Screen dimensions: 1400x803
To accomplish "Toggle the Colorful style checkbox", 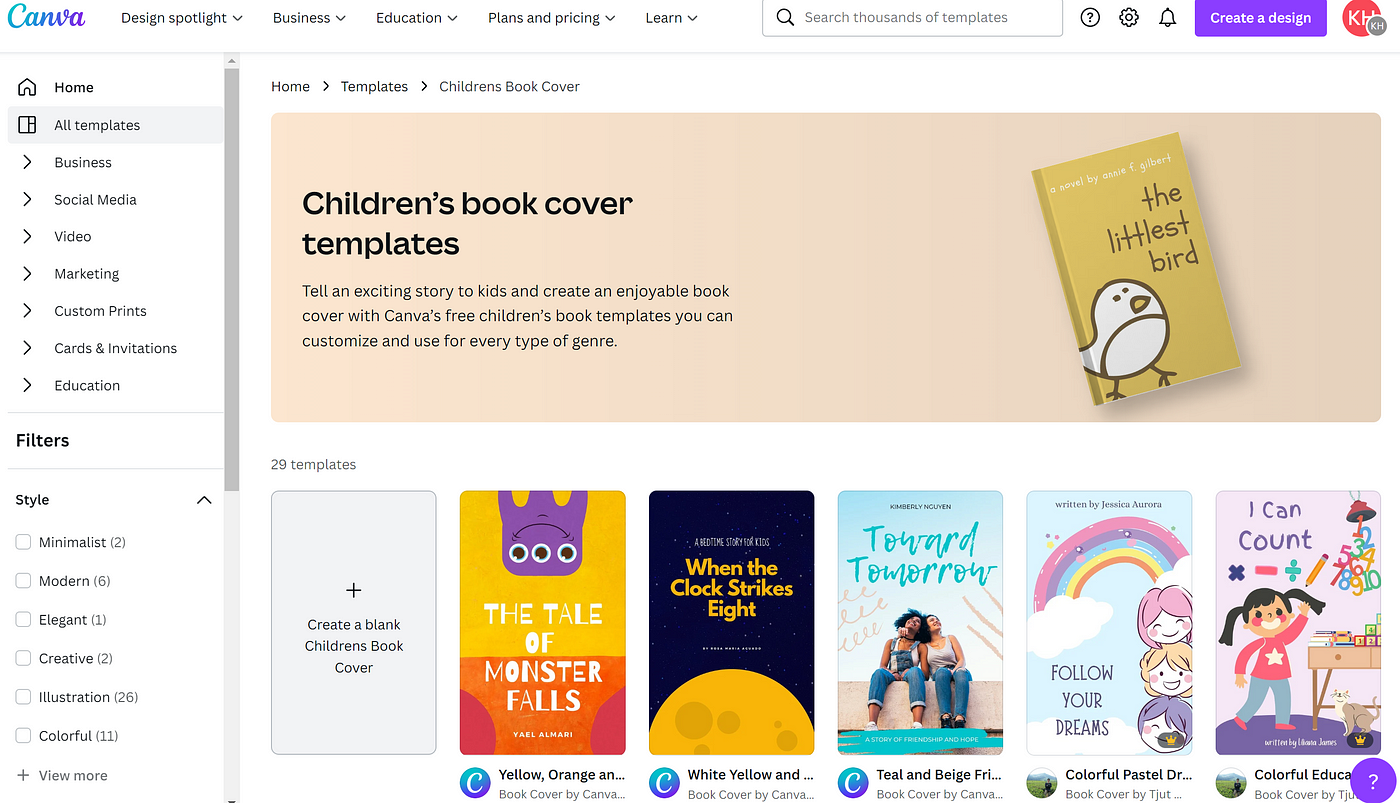I will 23,736.
